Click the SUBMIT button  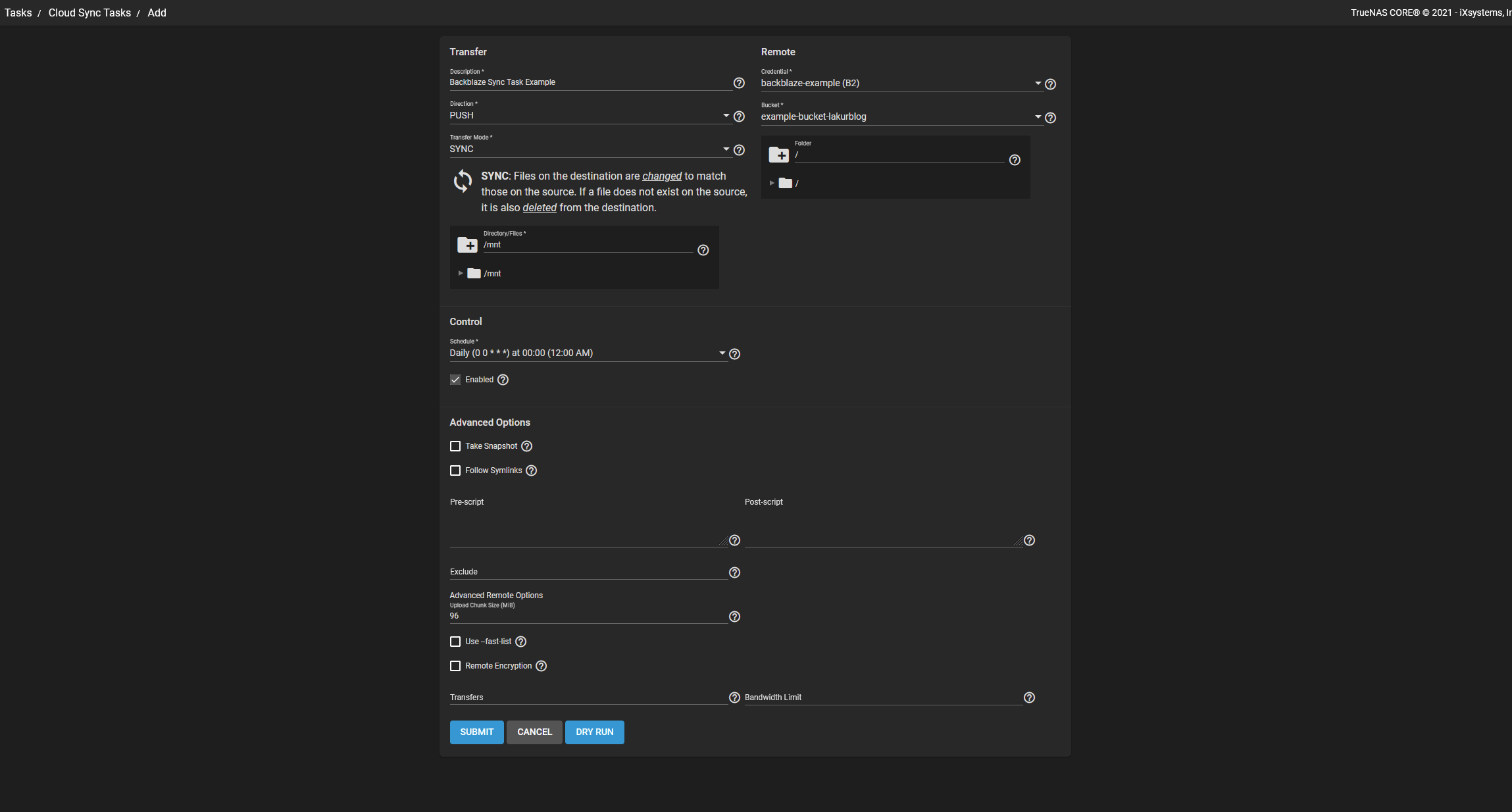(x=476, y=732)
